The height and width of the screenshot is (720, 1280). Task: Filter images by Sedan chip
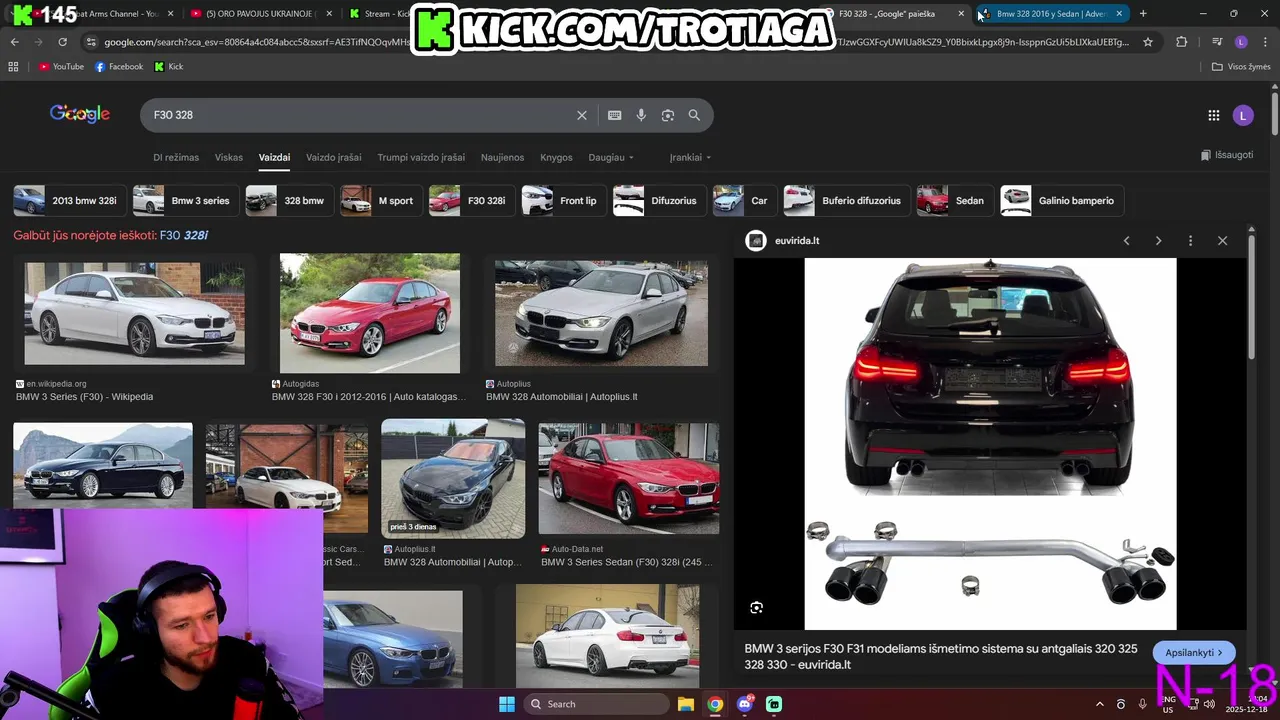point(954,201)
